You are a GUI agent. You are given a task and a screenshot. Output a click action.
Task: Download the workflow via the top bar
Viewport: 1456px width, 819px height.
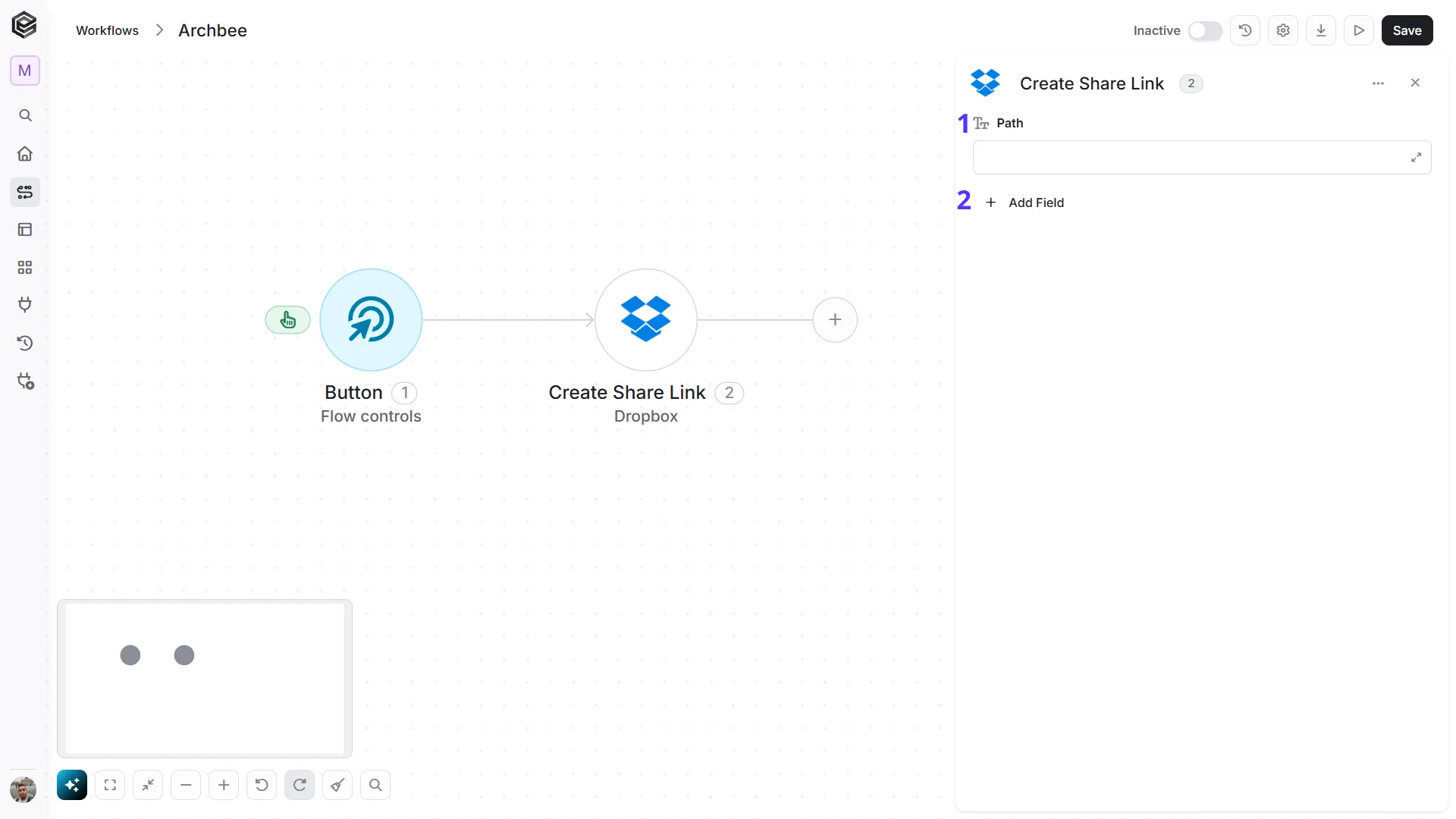(1321, 30)
